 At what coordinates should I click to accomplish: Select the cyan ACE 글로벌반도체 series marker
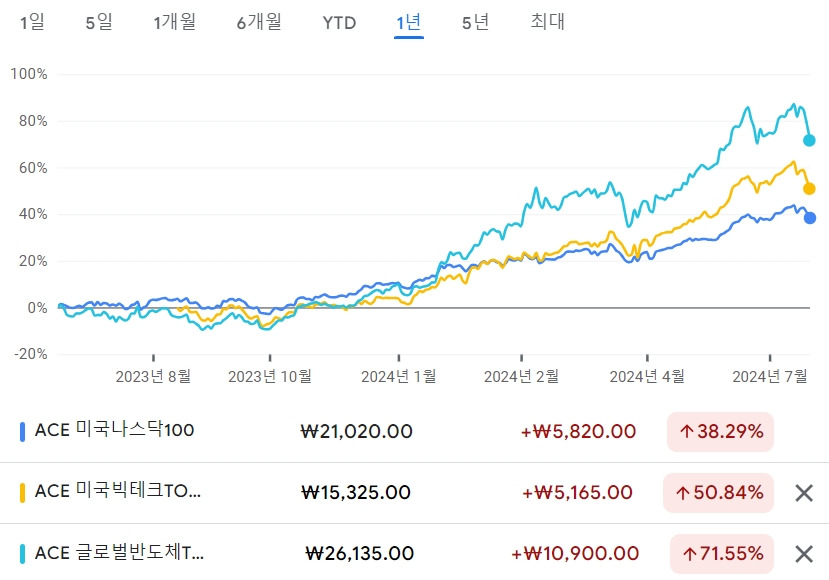pyautogui.click(x=24, y=553)
